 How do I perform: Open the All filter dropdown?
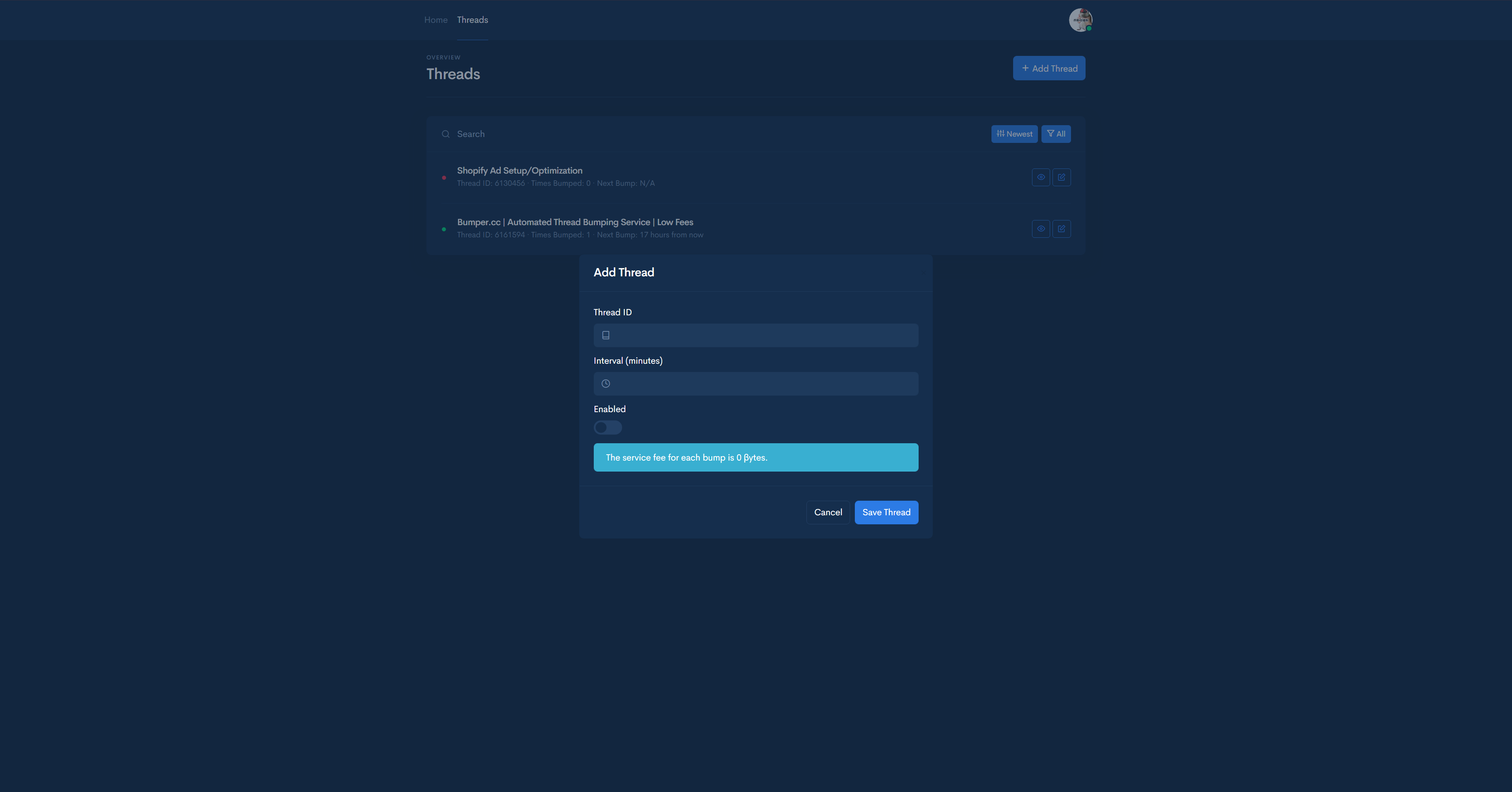coord(1056,134)
